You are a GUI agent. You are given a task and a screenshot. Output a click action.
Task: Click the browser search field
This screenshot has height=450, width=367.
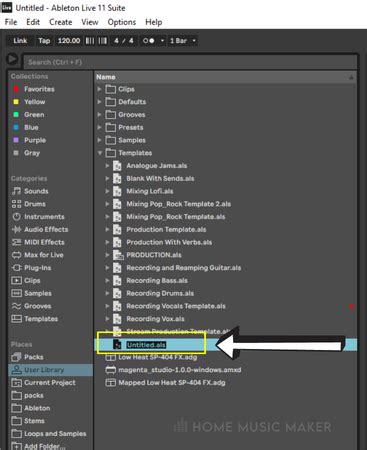(190, 62)
